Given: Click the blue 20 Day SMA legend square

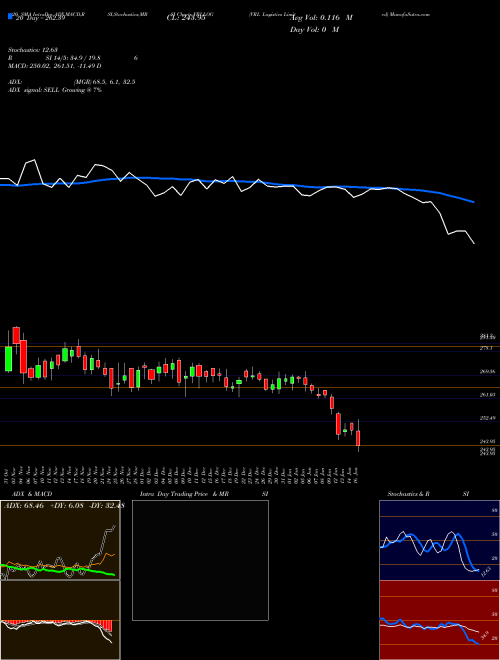Looking at the screenshot, I should (x=10, y=17).
